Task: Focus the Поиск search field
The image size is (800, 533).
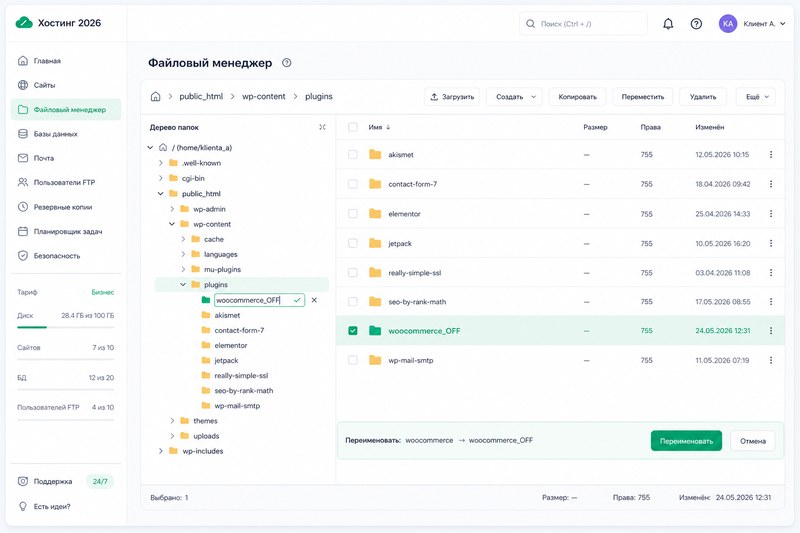Action: point(583,24)
